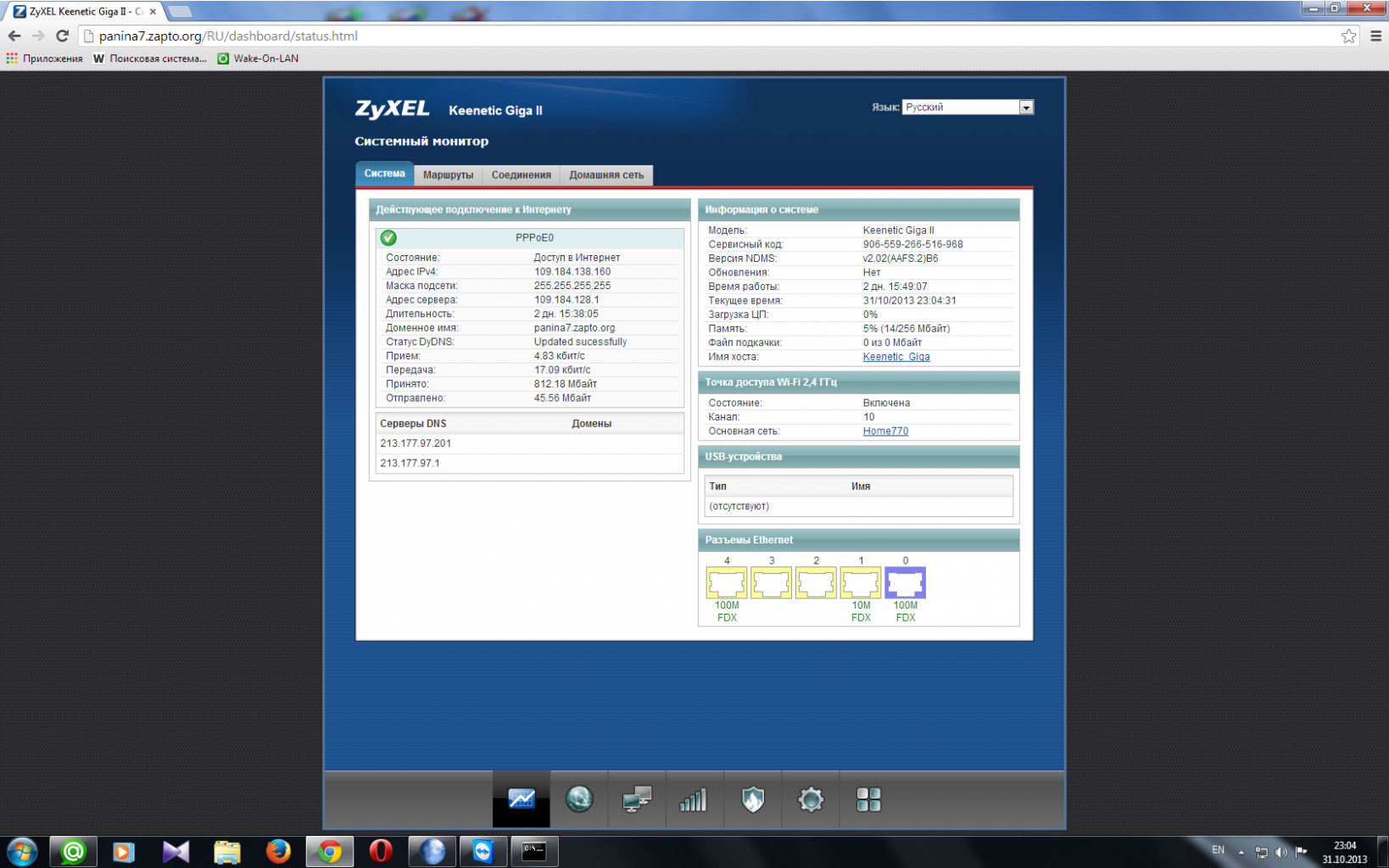Click the subnet mask 255.255.255.255

coord(572,286)
